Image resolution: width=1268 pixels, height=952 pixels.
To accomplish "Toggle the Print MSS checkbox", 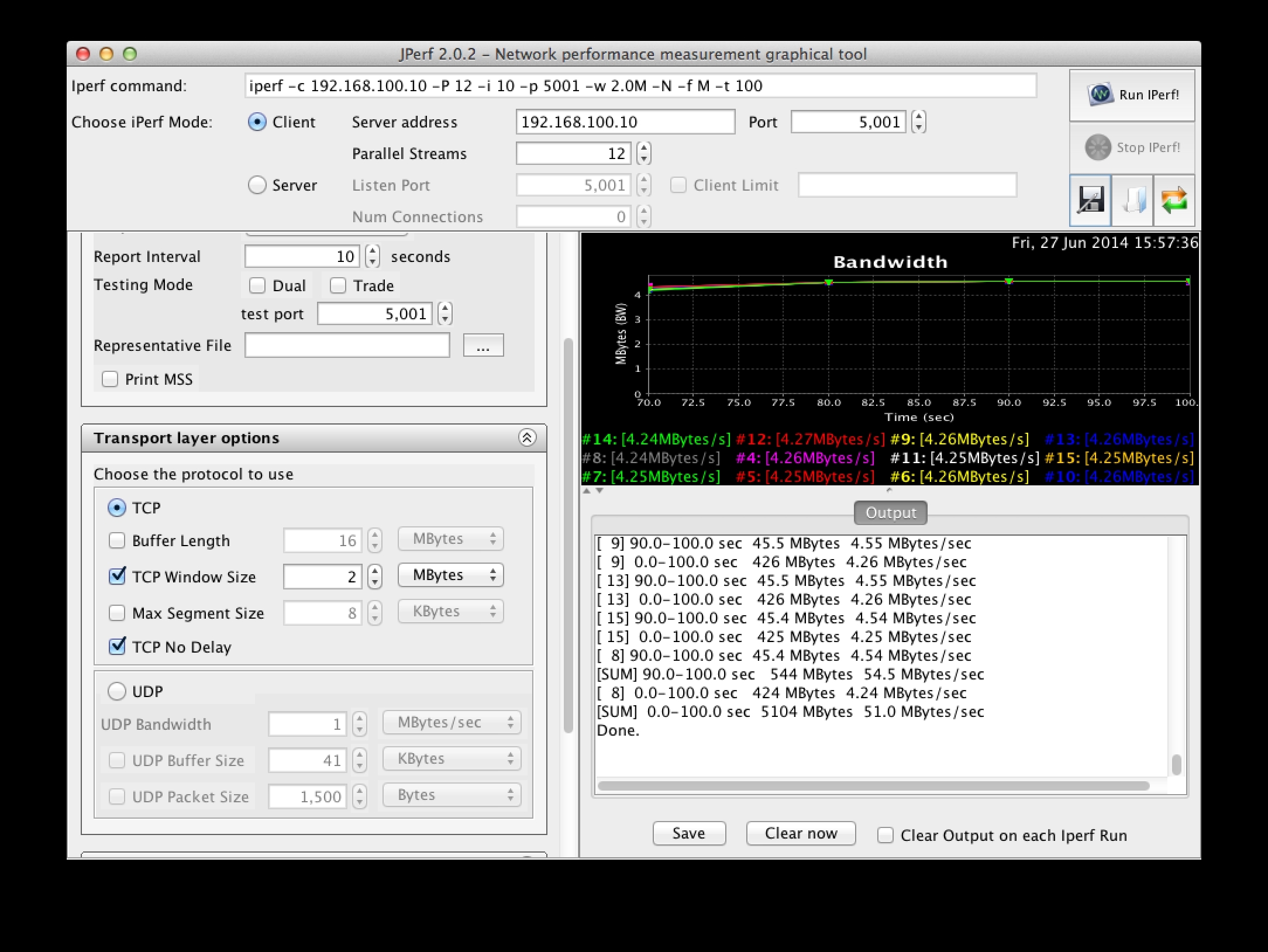I will tap(110, 379).
